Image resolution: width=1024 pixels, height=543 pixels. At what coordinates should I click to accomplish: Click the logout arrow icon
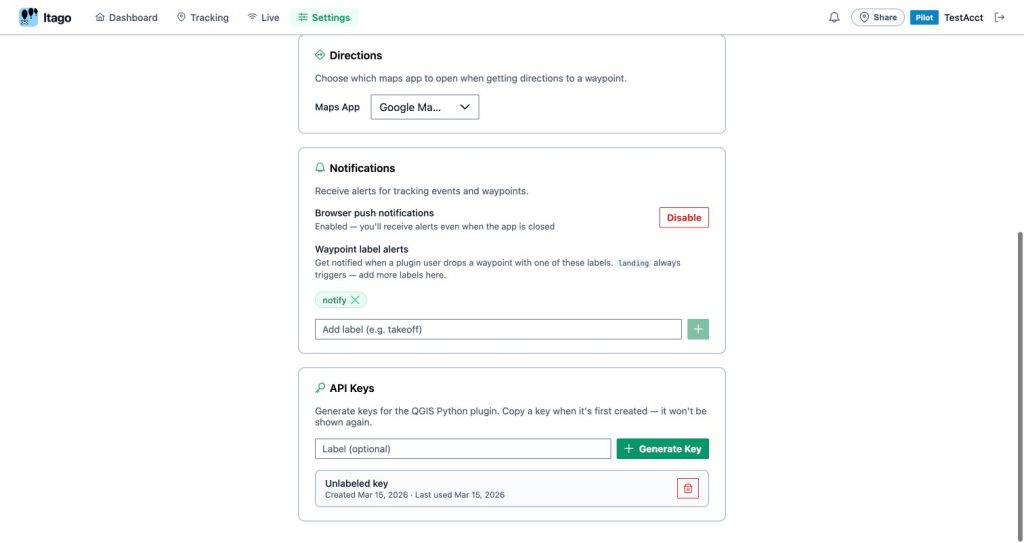(x=999, y=17)
